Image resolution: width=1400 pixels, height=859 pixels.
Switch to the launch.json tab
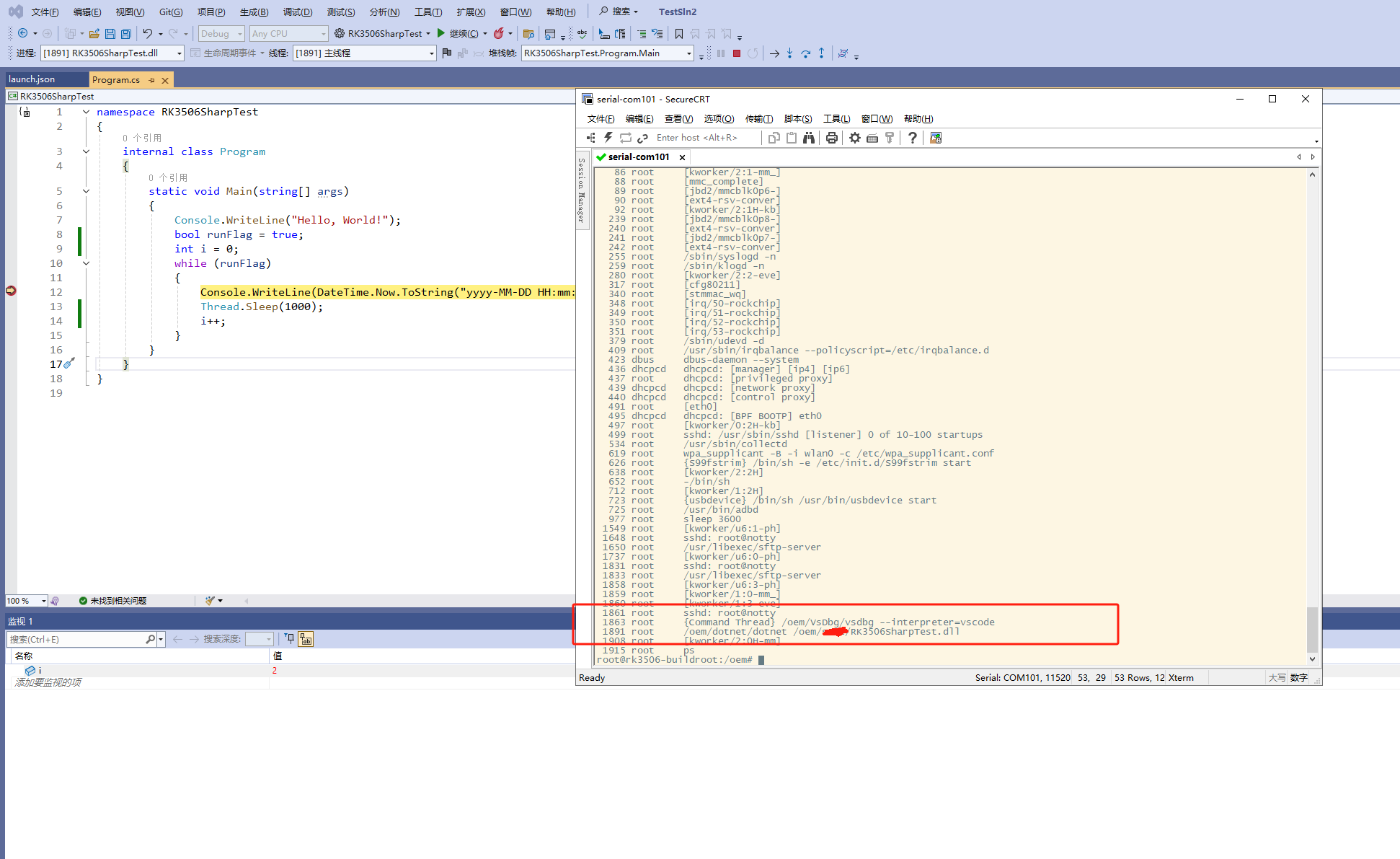[32, 79]
